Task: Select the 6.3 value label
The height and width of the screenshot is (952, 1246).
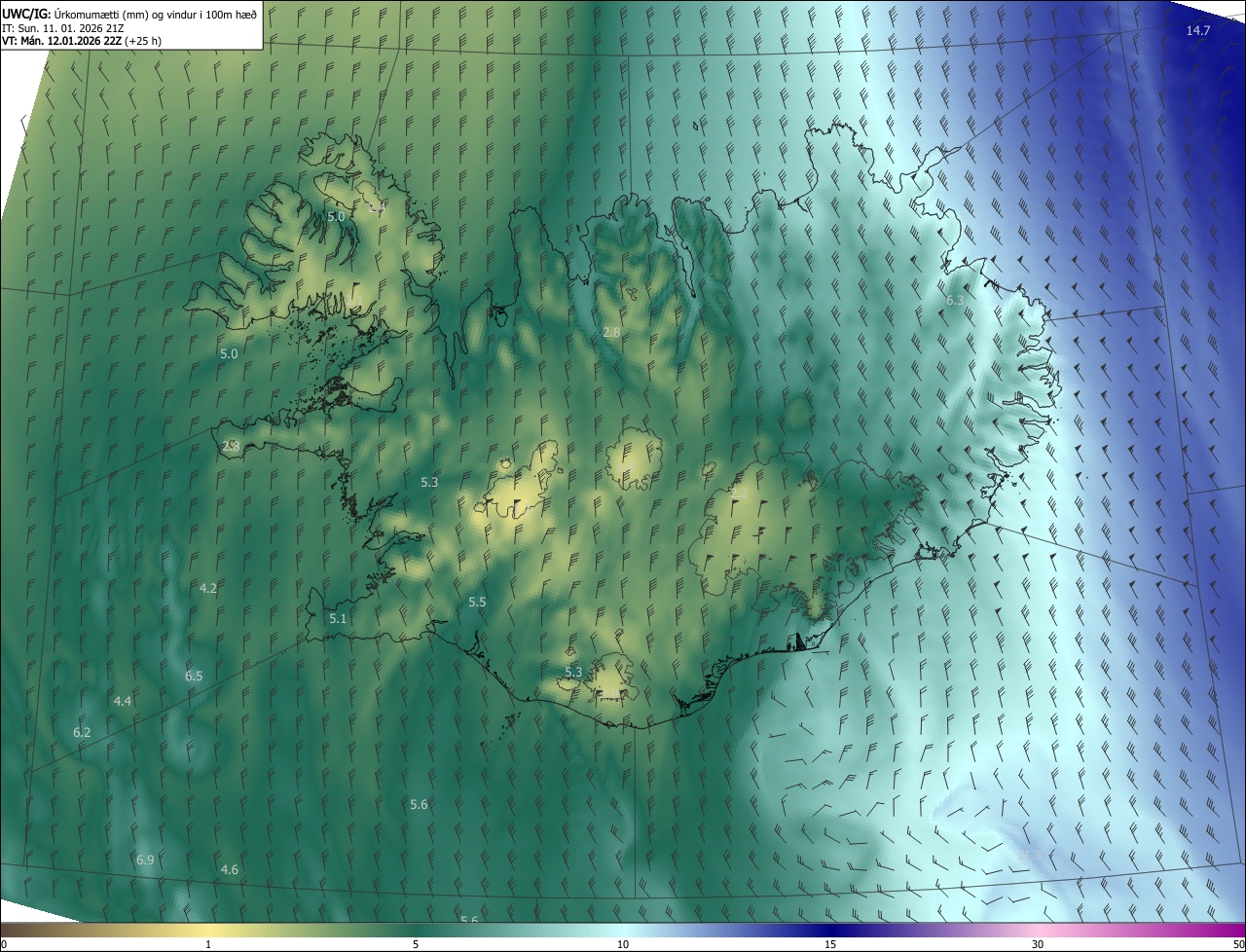Action: pos(955,301)
